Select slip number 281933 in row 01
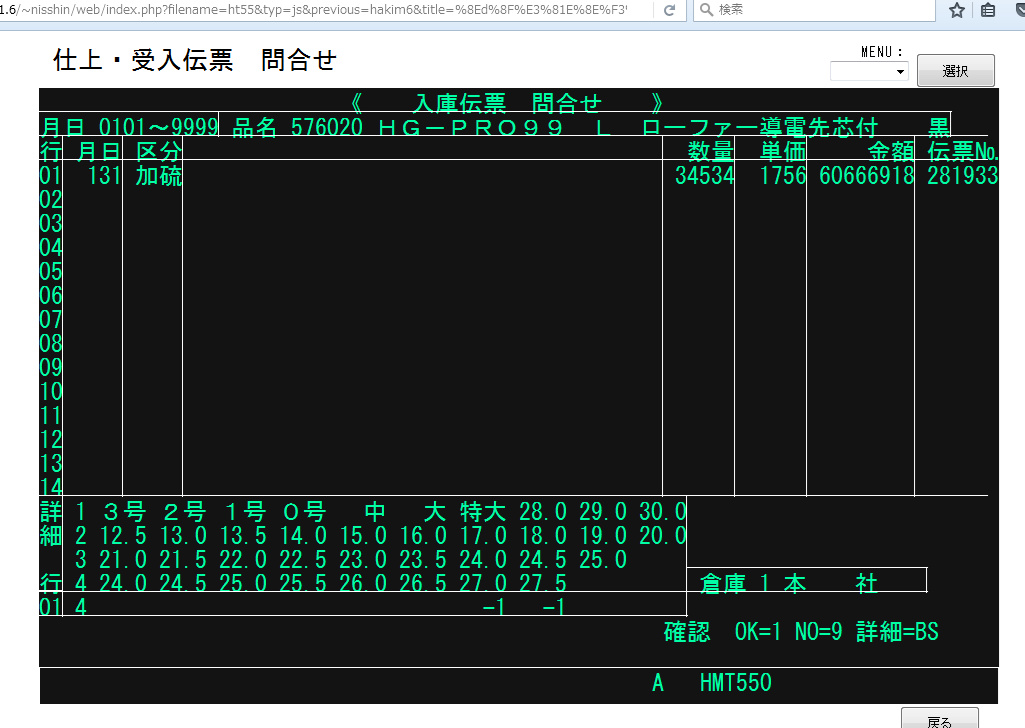Screen dimensions: 1025x728 click(x=961, y=176)
